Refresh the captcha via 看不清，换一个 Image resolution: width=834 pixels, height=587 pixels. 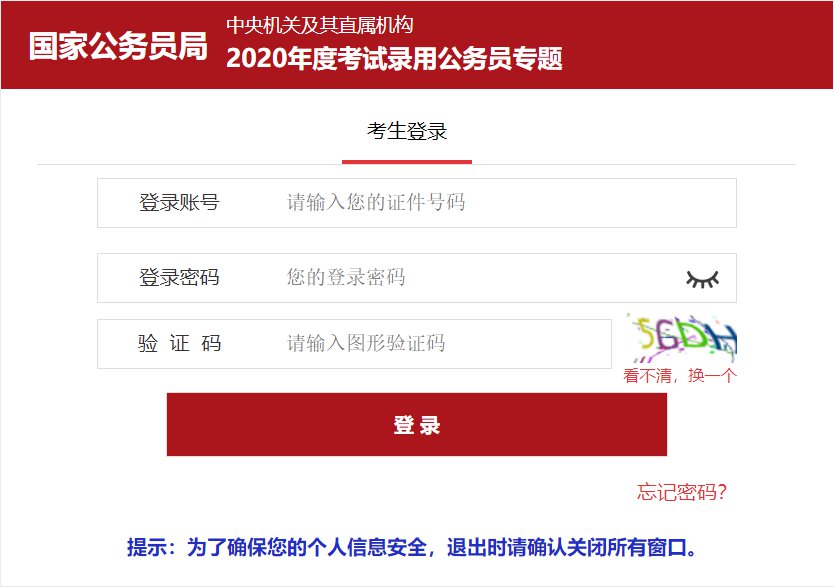pyautogui.click(x=680, y=375)
